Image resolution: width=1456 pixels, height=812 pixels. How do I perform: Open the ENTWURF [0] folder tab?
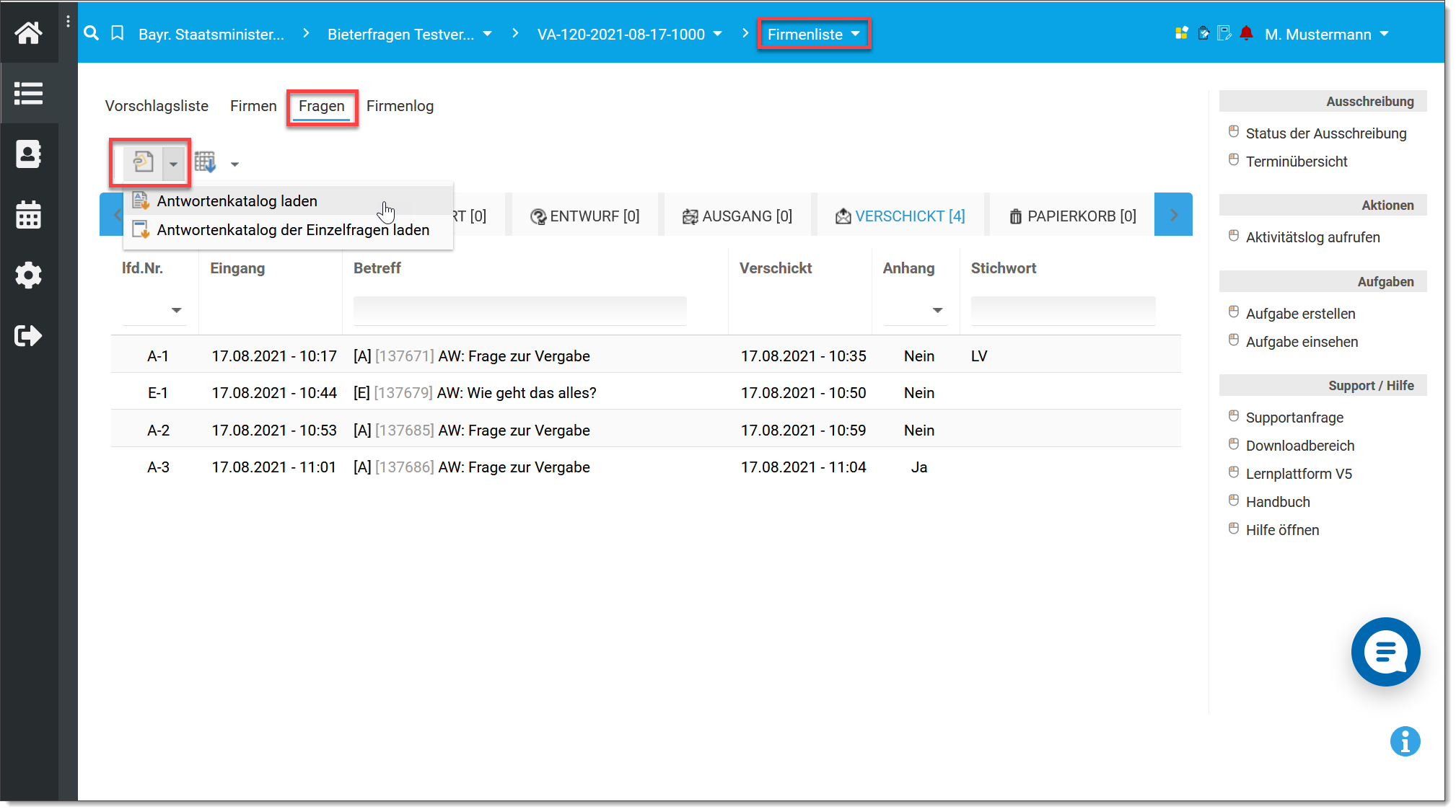(585, 216)
